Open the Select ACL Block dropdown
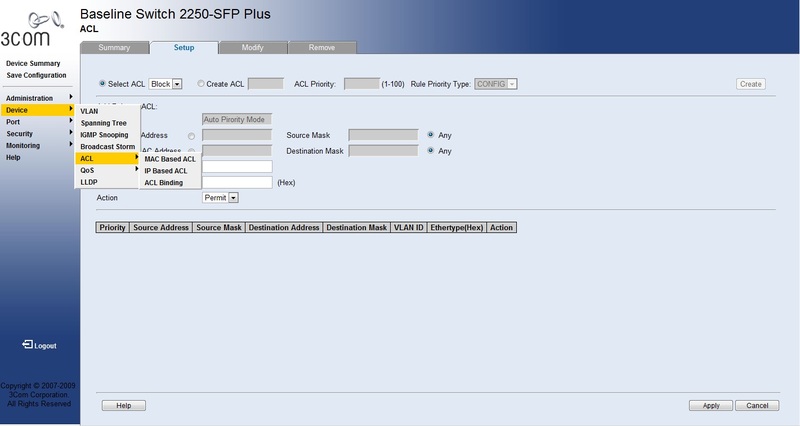Image resolution: width=800 pixels, height=426 pixels. (165, 84)
